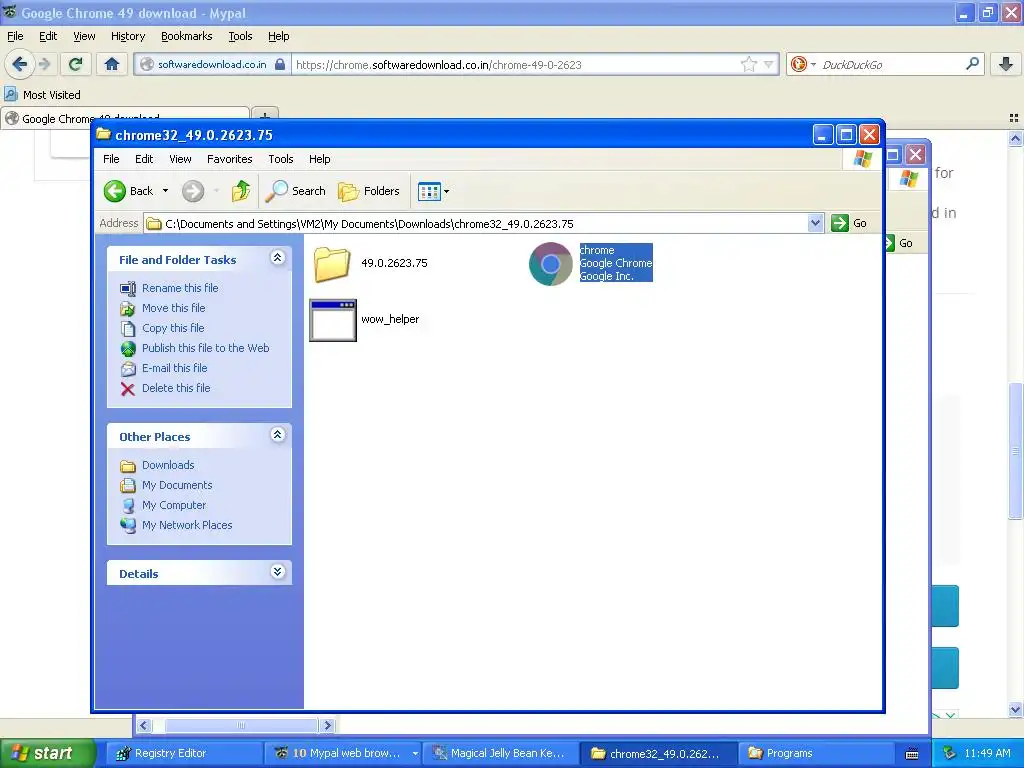Image resolution: width=1024 pixels, height=768 pixels.
Task: Click the Mypal home button
Action: click(112, 64)
